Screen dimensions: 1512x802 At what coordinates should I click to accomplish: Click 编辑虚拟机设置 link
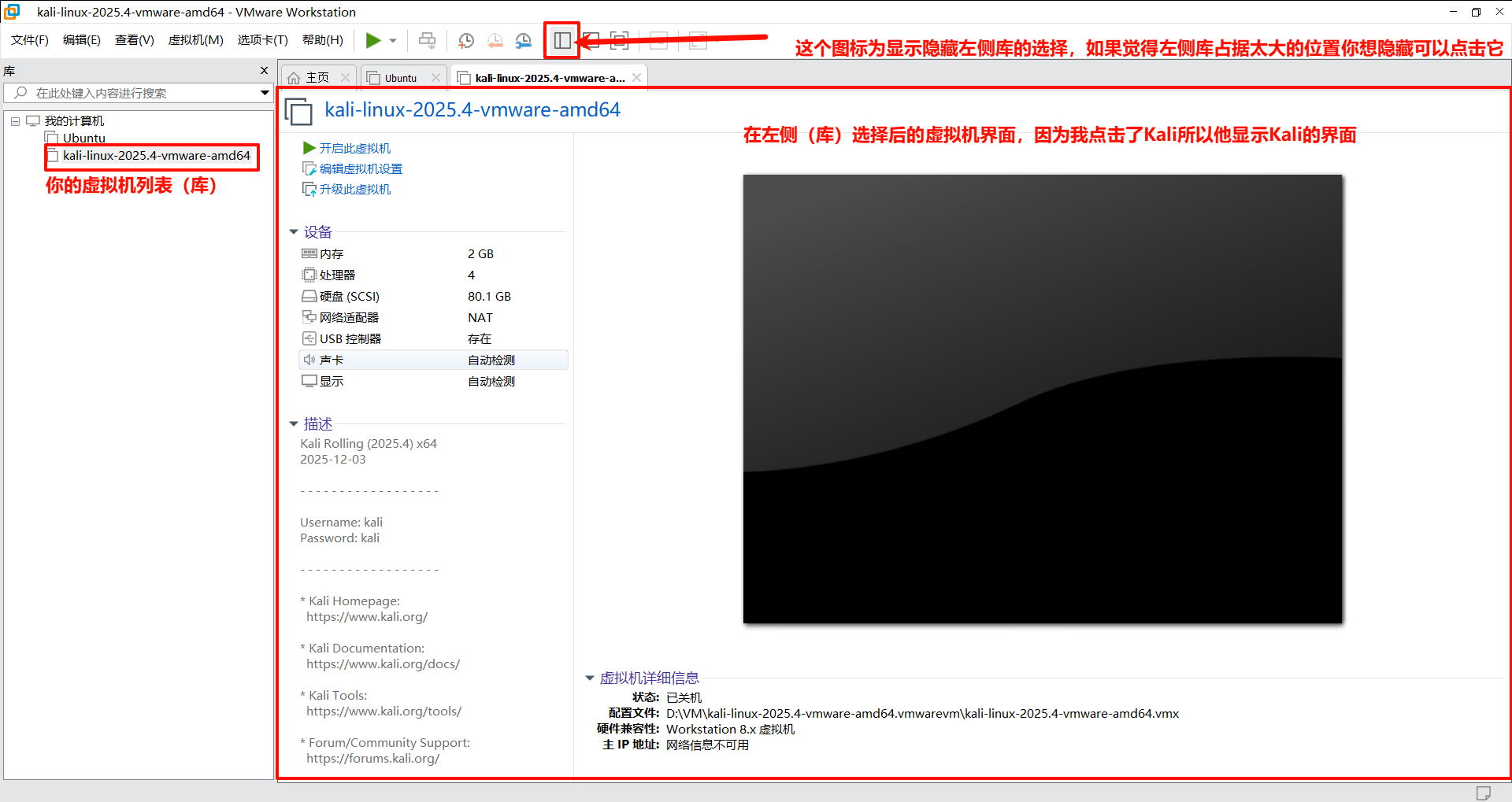point(360,168)
